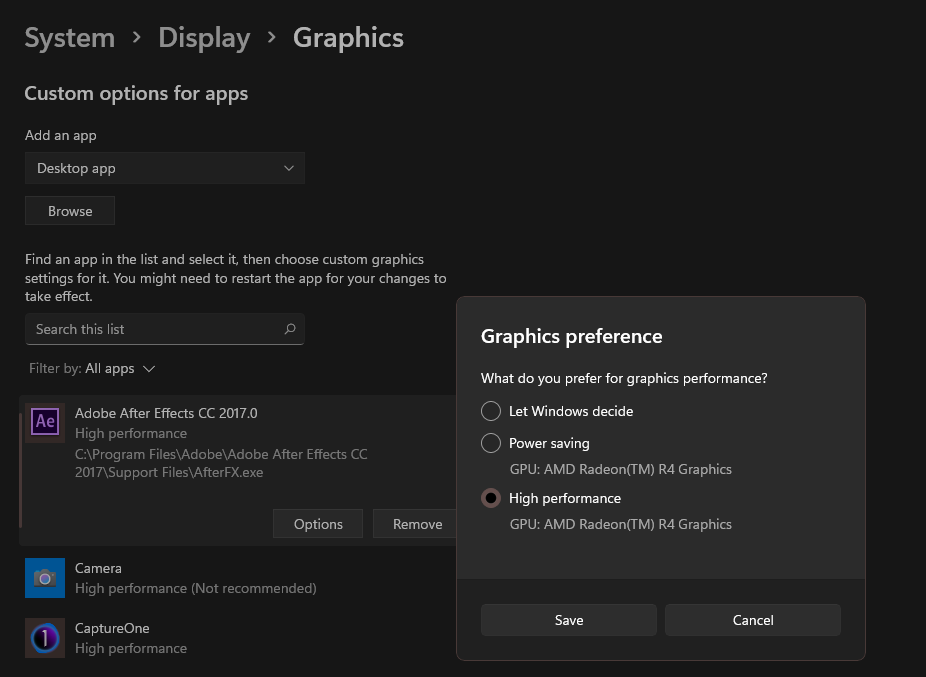926x677 pixels.
Task: Click Camera's High performance (Not recommended) label
Action: click(195, 588)
